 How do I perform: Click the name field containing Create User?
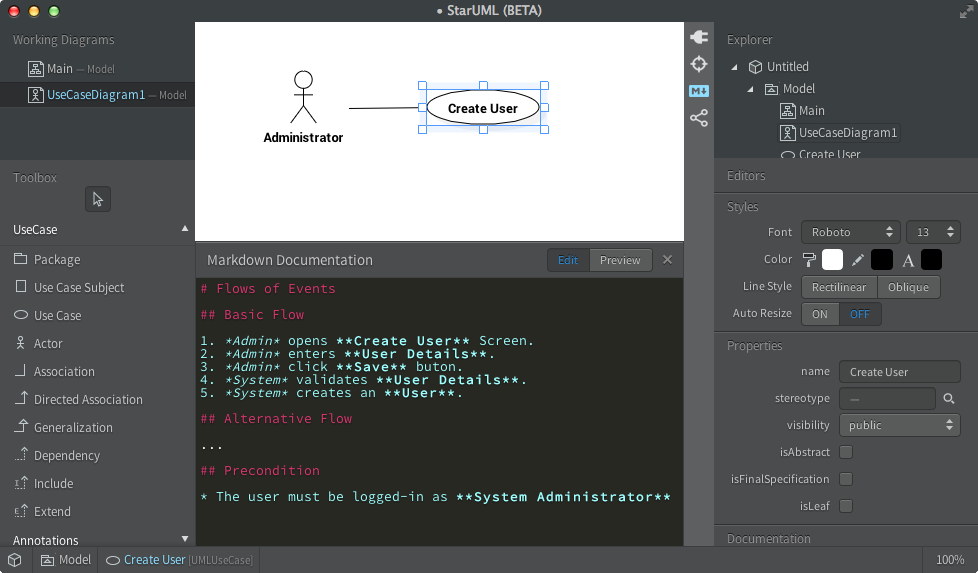899,372
